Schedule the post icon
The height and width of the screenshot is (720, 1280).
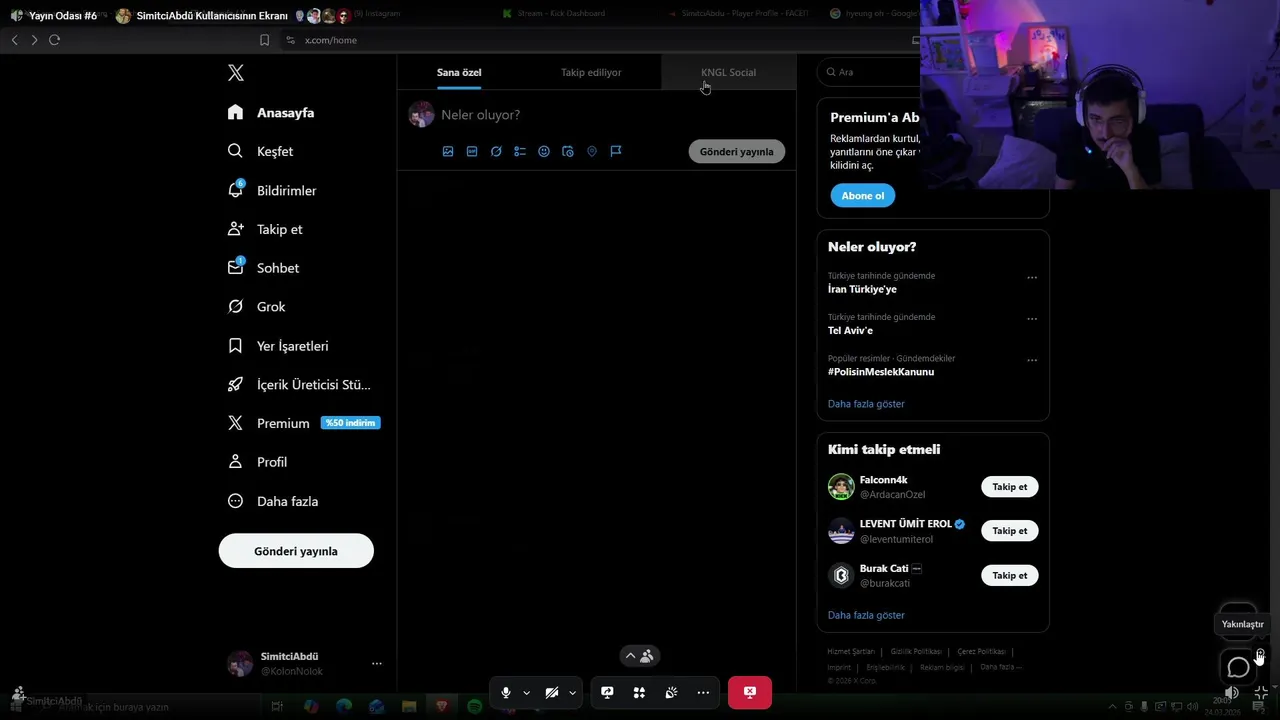[x=568, y=151]
